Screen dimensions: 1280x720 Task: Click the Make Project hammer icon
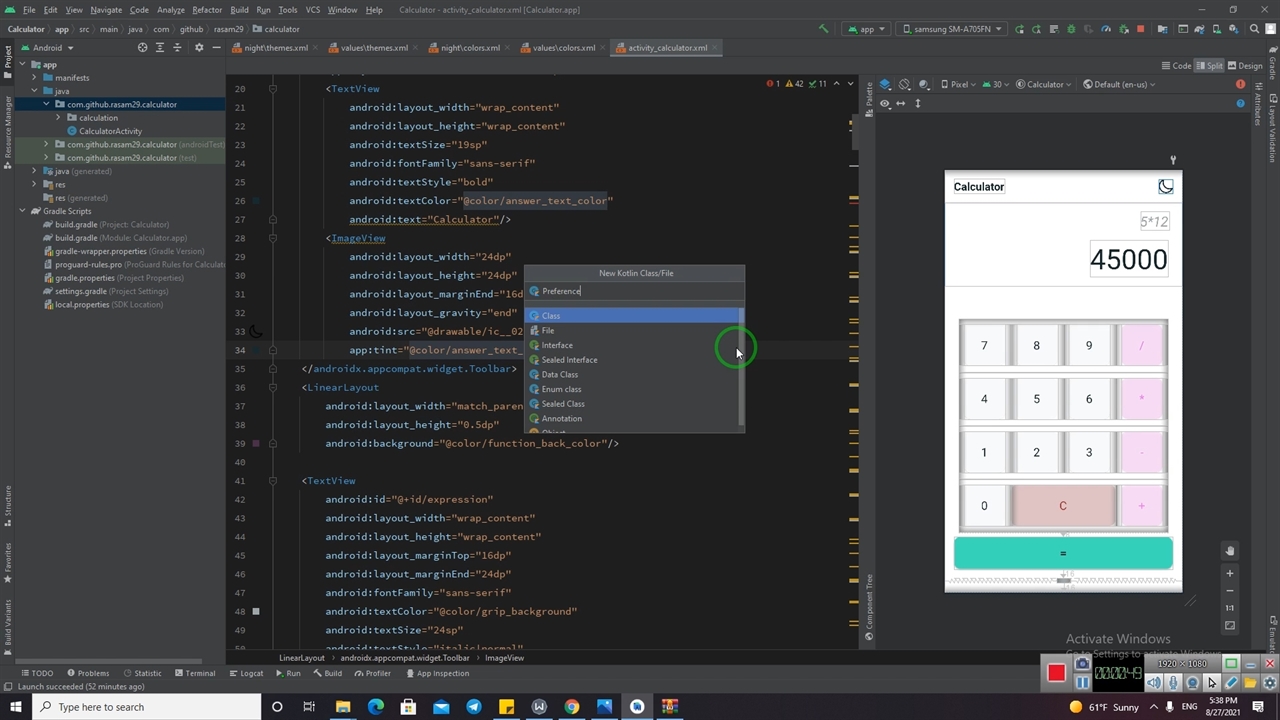click(x=823, y=29)
